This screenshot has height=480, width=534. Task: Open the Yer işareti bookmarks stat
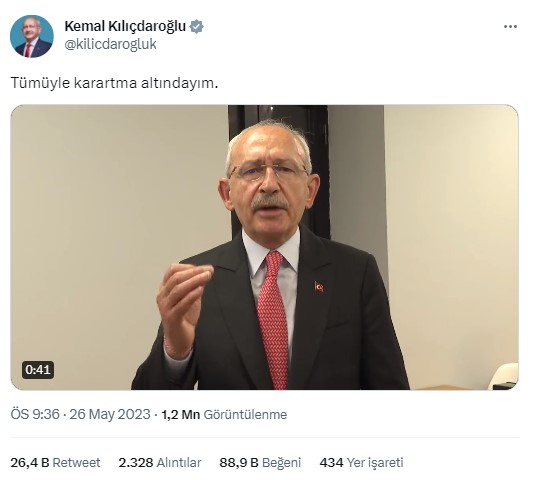pyautogui.click(x=375, y=463)
